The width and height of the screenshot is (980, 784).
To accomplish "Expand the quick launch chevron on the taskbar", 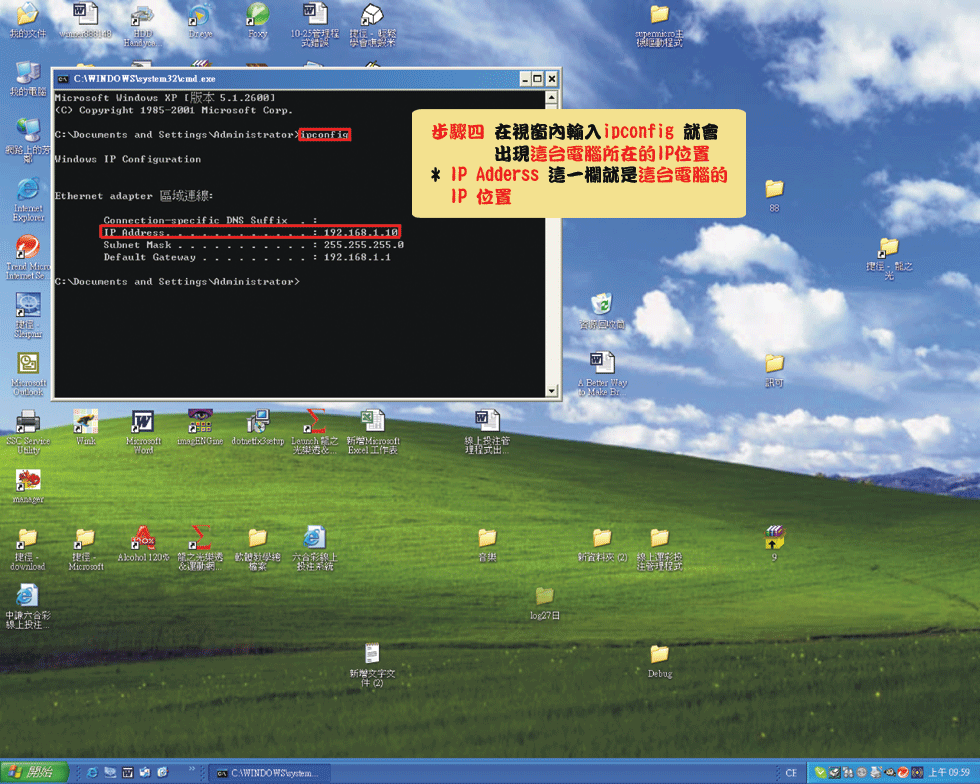I will [x=192, y=769].
